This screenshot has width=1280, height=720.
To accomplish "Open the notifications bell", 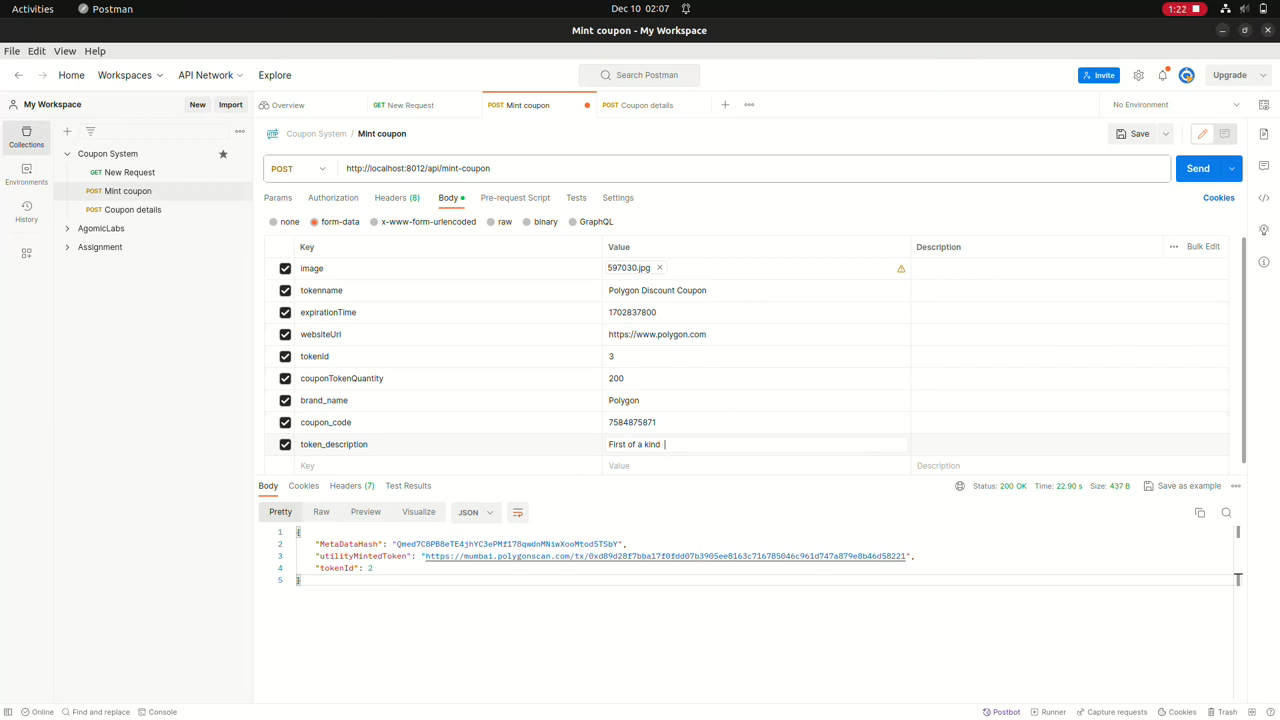I will coord(1162,75).
